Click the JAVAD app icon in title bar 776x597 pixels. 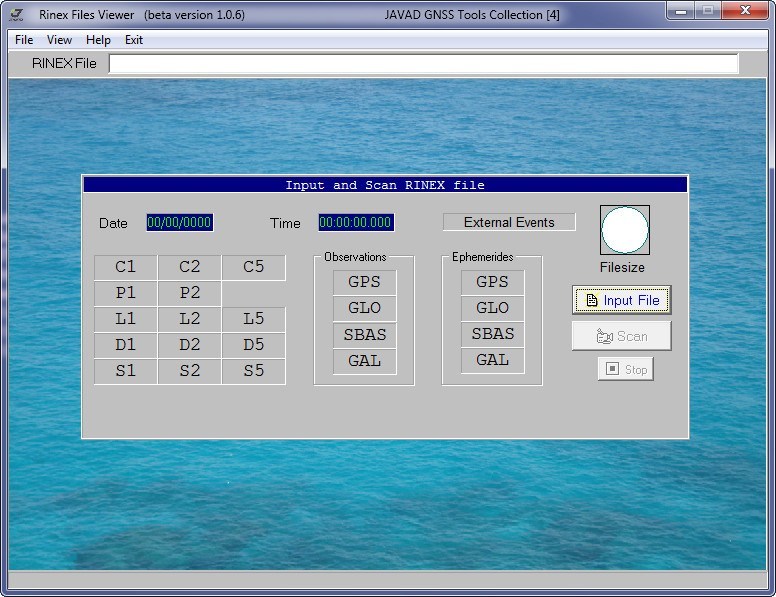[x=17, y=15]
